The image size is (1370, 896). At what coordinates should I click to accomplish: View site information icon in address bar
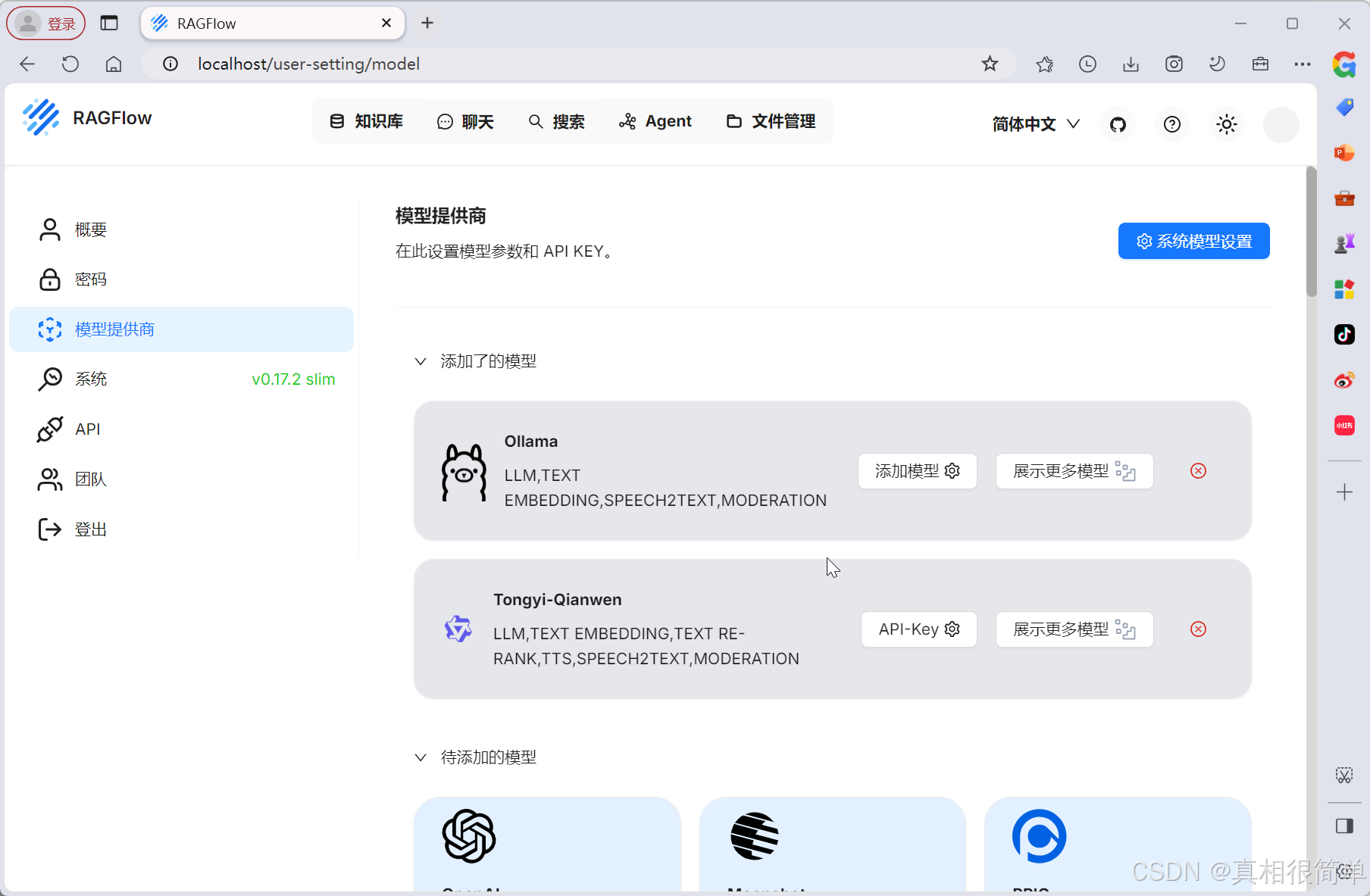pos(170,64)
